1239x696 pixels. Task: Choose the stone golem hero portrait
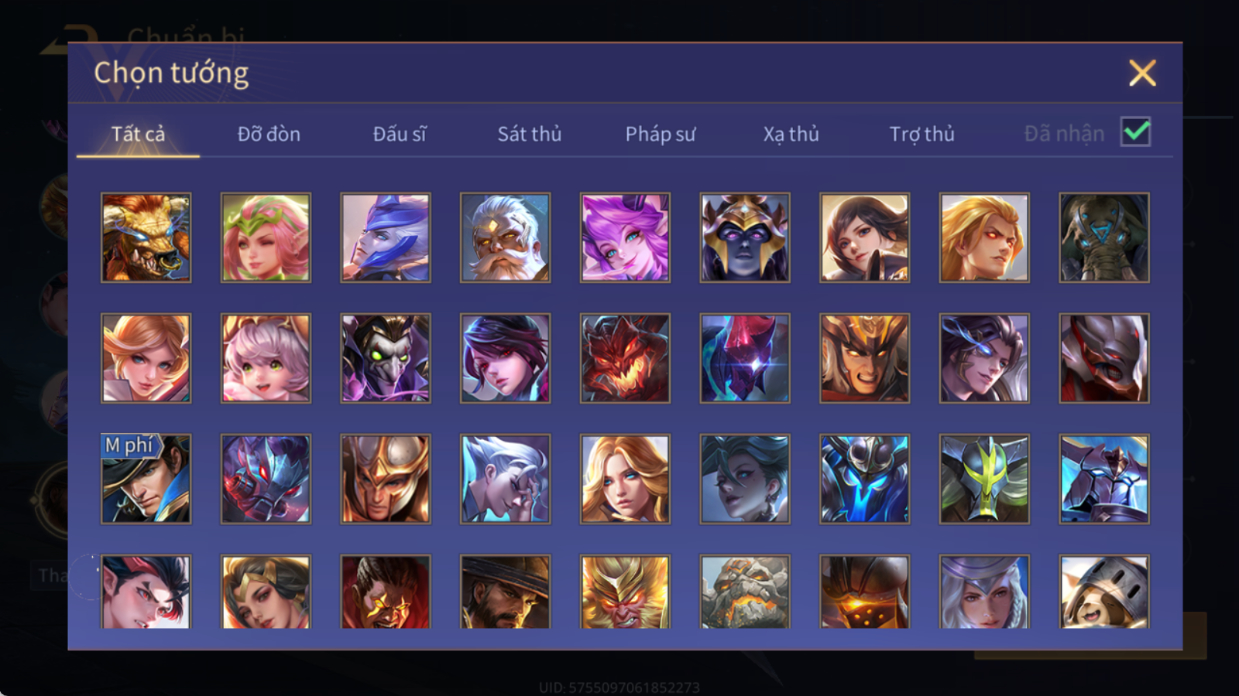(745, 592)
